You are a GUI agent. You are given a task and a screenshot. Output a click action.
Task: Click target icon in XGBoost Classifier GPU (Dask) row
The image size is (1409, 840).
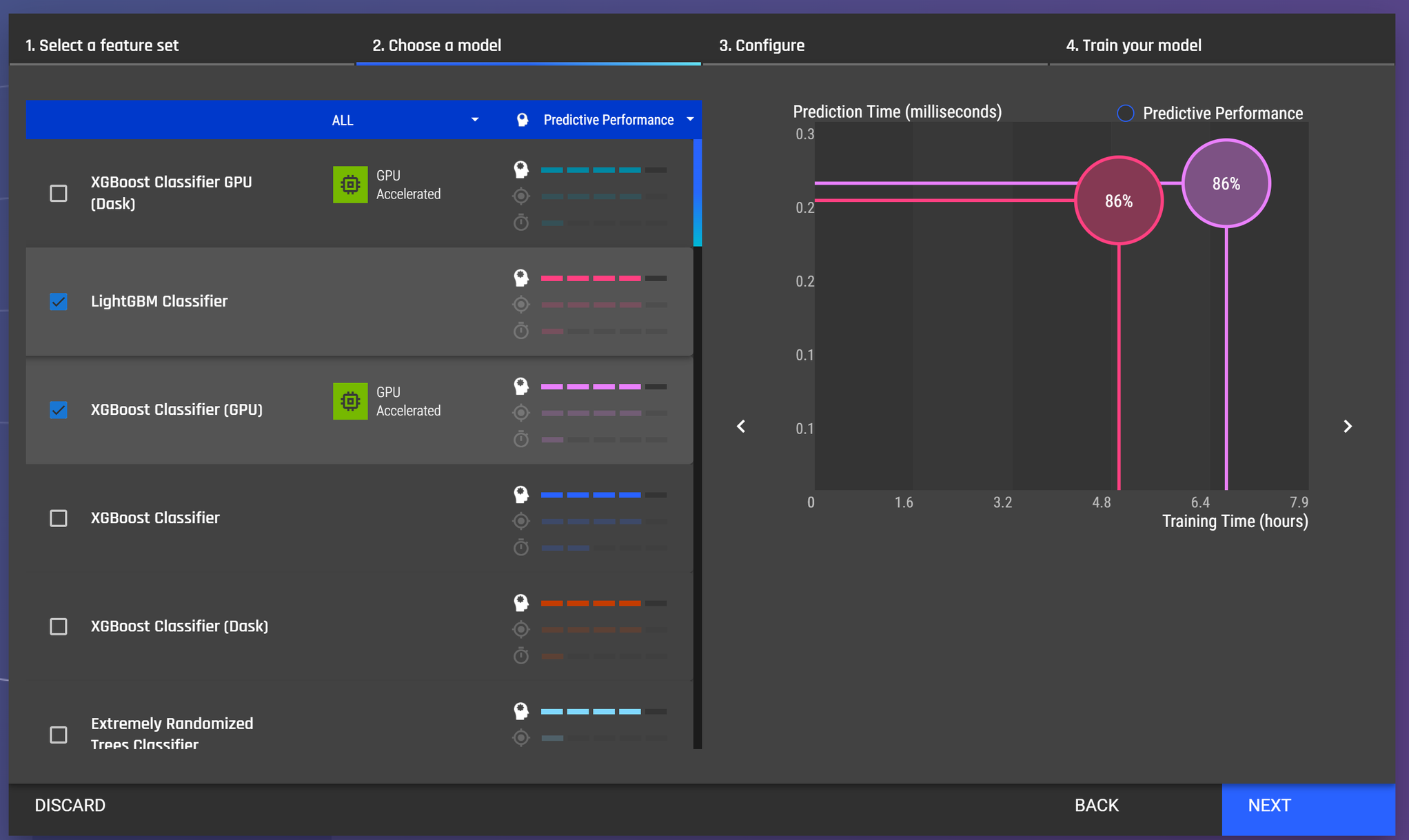point(521,196)
